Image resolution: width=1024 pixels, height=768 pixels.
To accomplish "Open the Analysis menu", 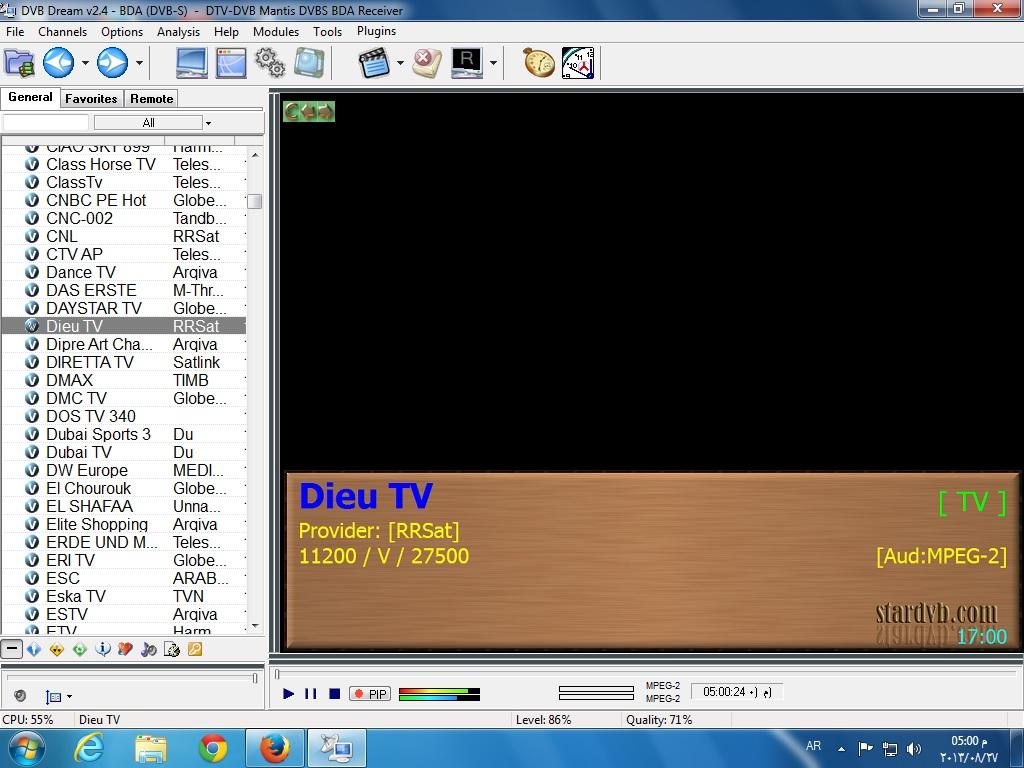I will tap(178, 31).
